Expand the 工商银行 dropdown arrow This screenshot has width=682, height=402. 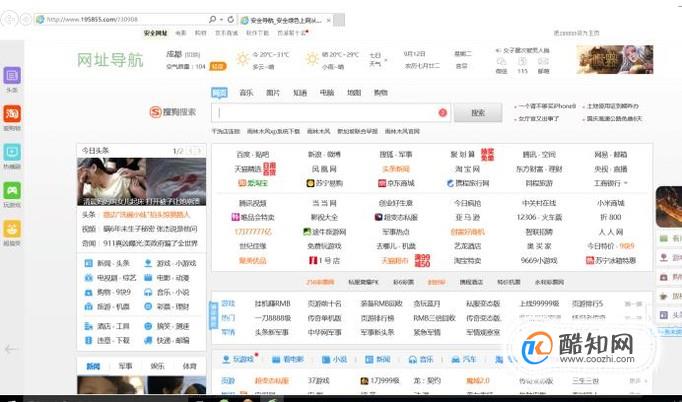point(626,183)
